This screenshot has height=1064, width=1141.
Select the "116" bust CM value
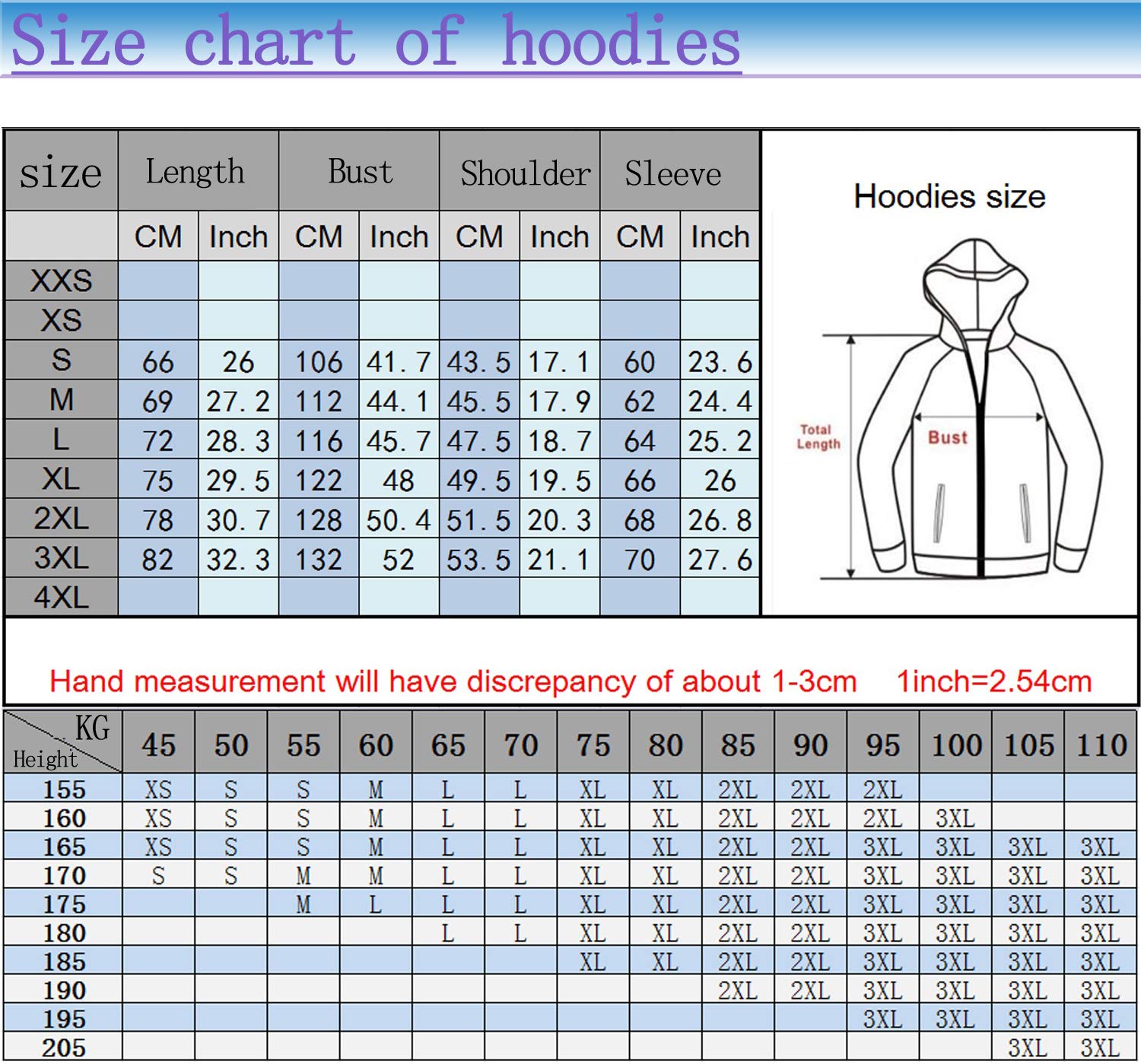pyautogui.click(x=319, y=440)
